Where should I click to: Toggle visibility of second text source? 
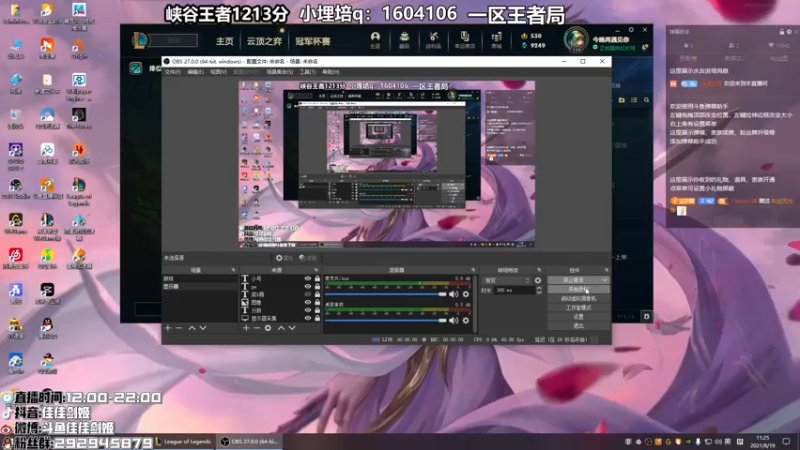308,287
